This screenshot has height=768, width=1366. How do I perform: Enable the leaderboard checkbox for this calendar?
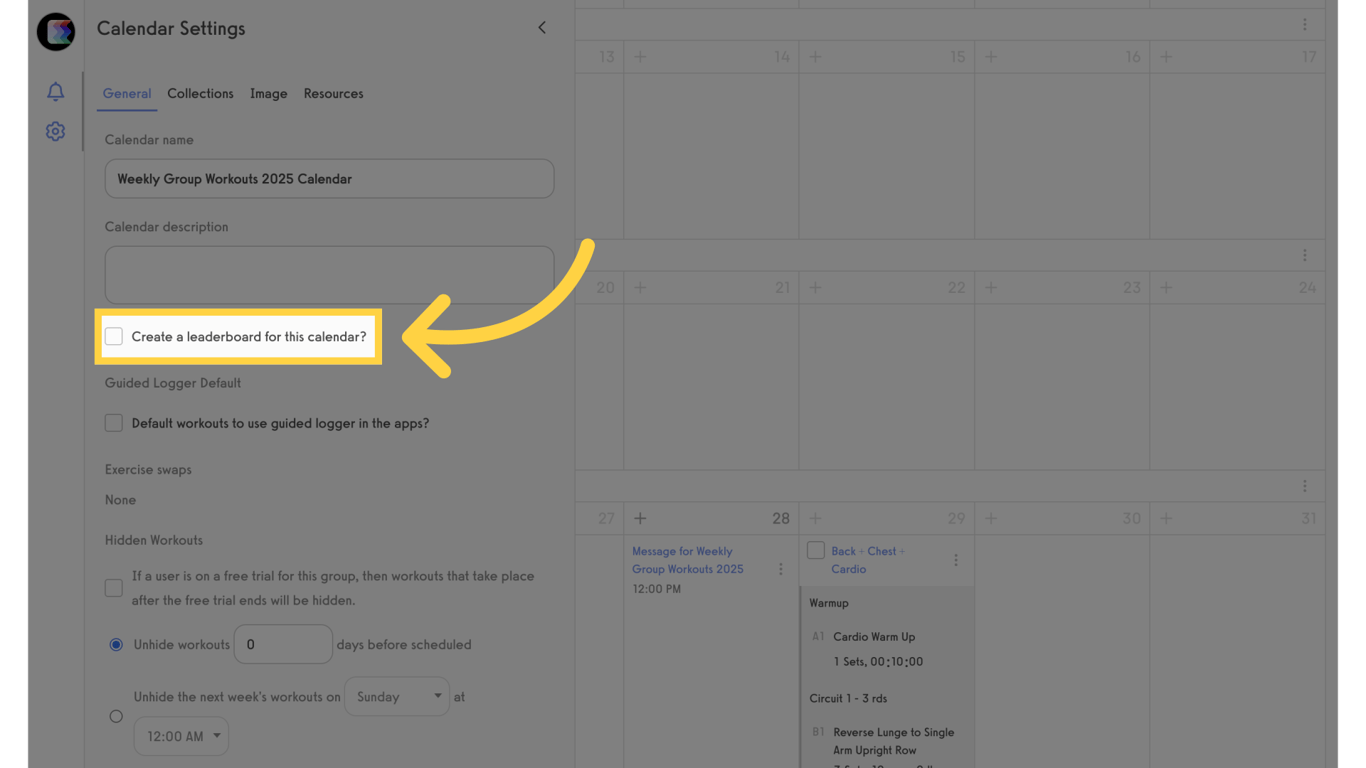coord(113,336)
